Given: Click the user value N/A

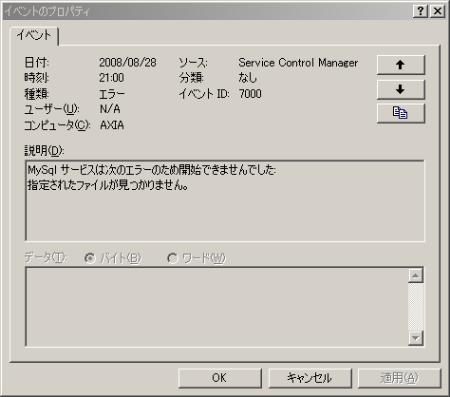Looking at the screenshot, I should [110, 109].
